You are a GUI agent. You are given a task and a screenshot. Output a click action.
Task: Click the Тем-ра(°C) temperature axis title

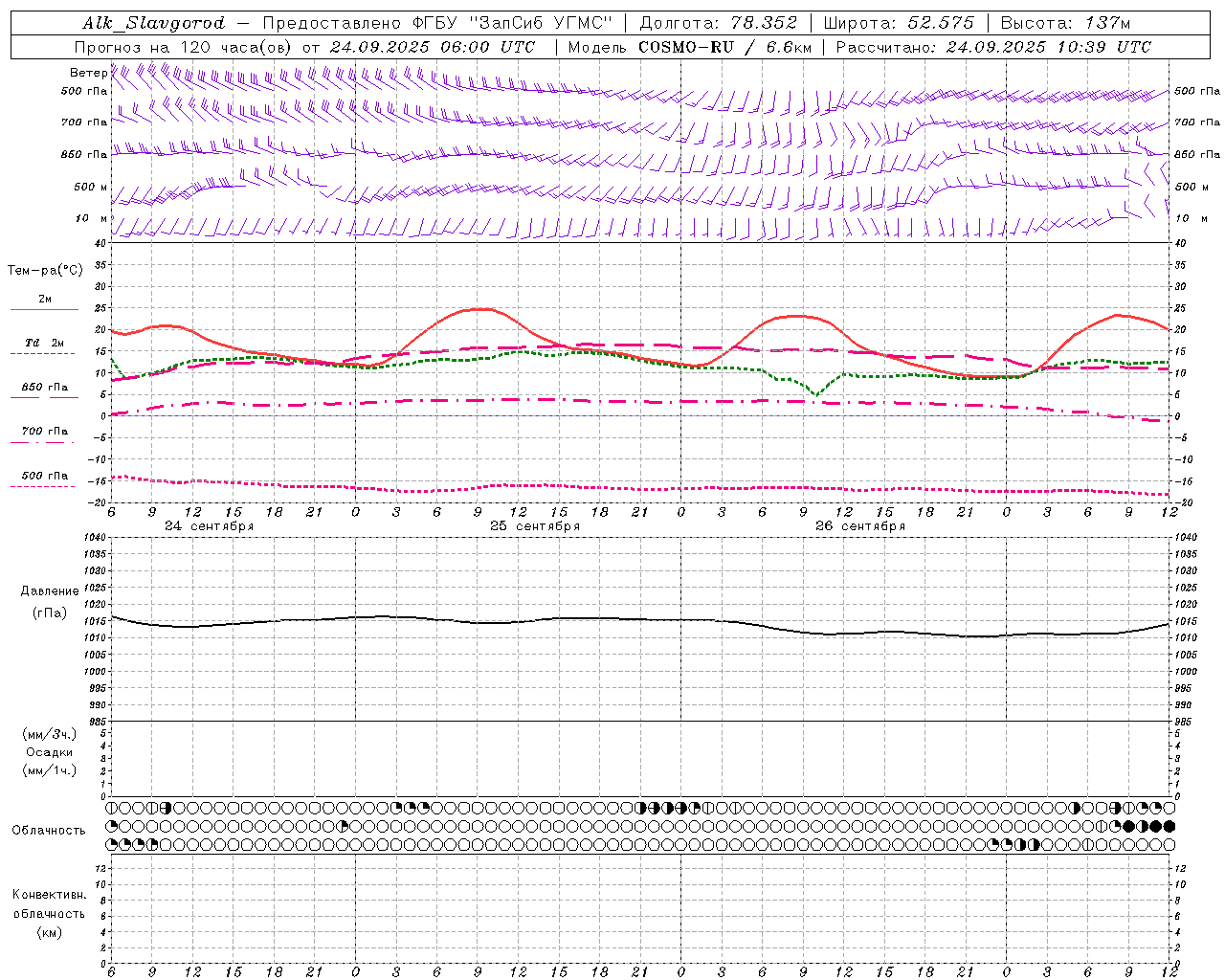(45, 271)
